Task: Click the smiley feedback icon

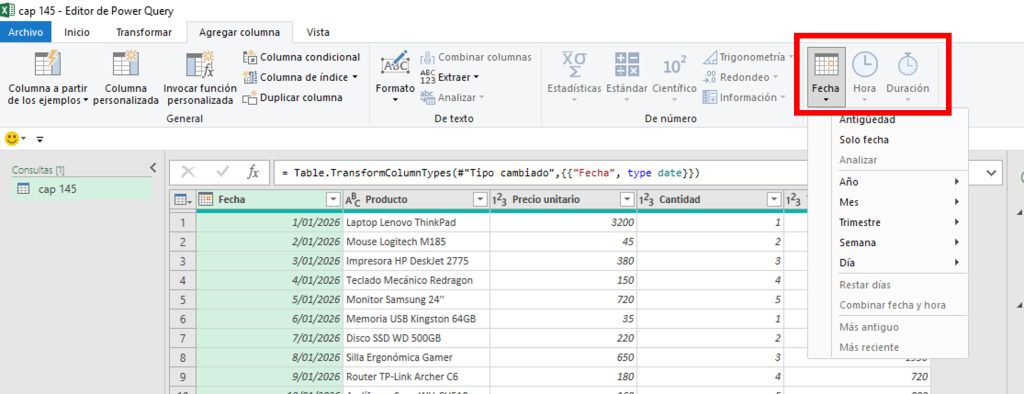Action: click(x=12, y=139)
